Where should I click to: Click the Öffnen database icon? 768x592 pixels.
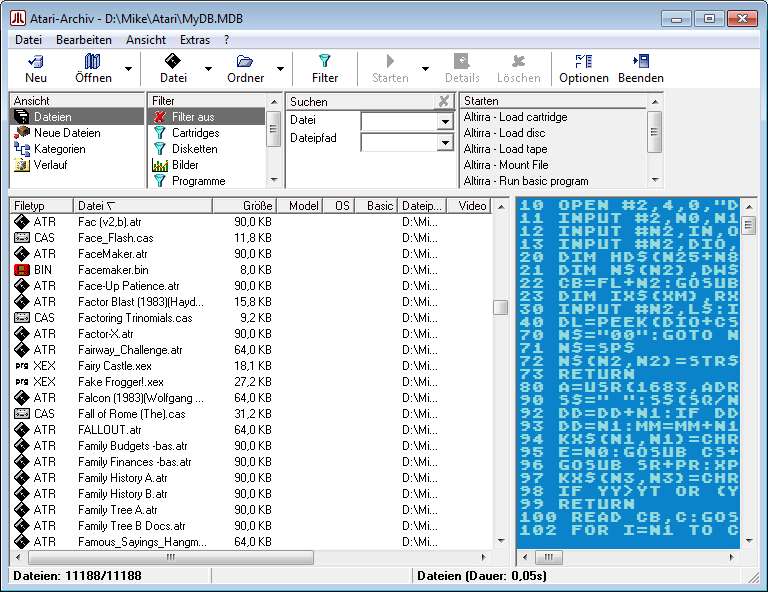click(x=92, y=61)
